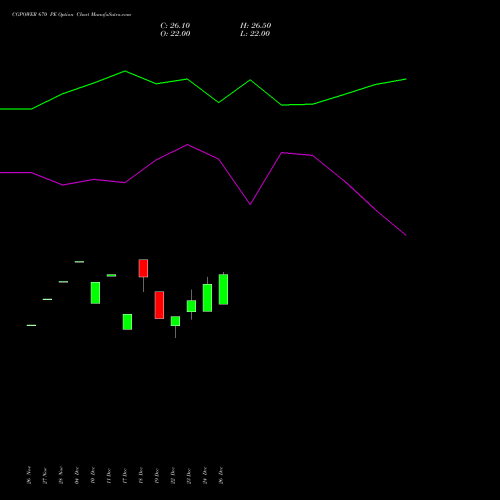Click the low value L: 22.00

click(x=255, y=34)
